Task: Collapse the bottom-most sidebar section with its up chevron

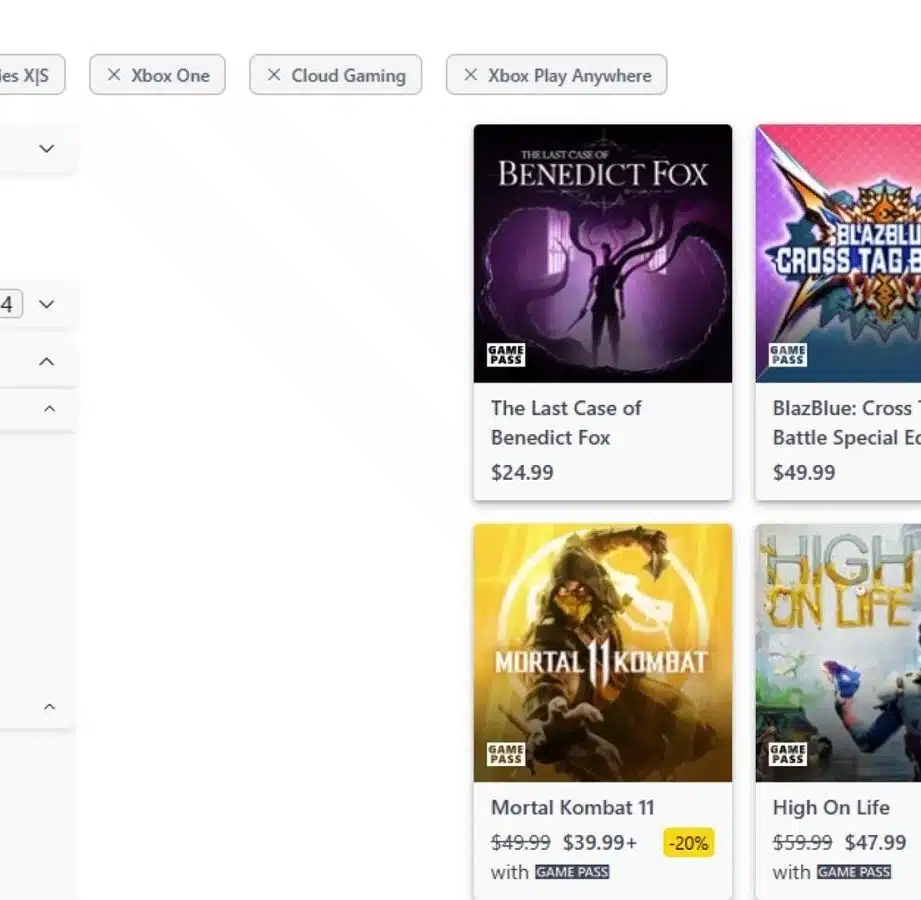Action: pos(49,707)
